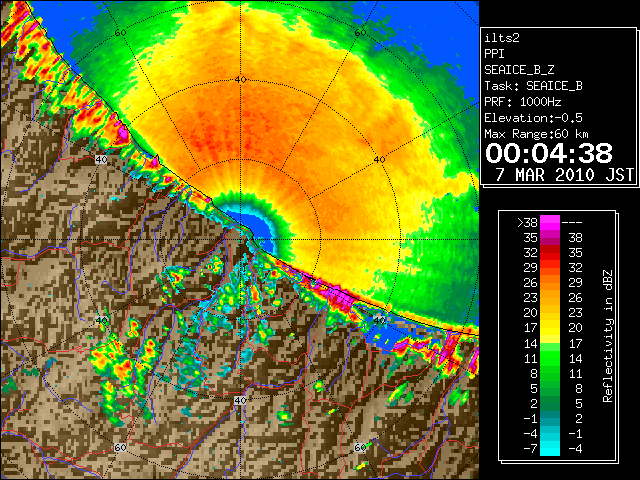This screenshot has width=640, height=480.
Task: Click the '7 MAR 2010 JST' date
Action: click(564, 175)
